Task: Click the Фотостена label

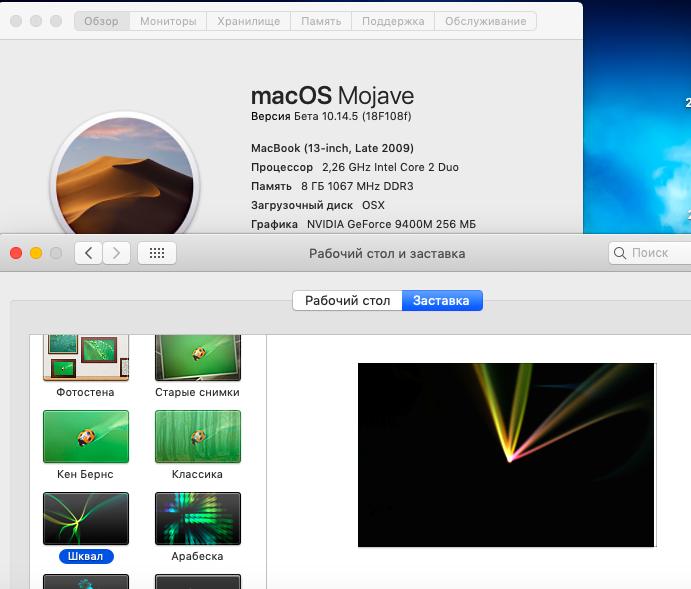Action: pyautogui.click(x=85, y=393)
